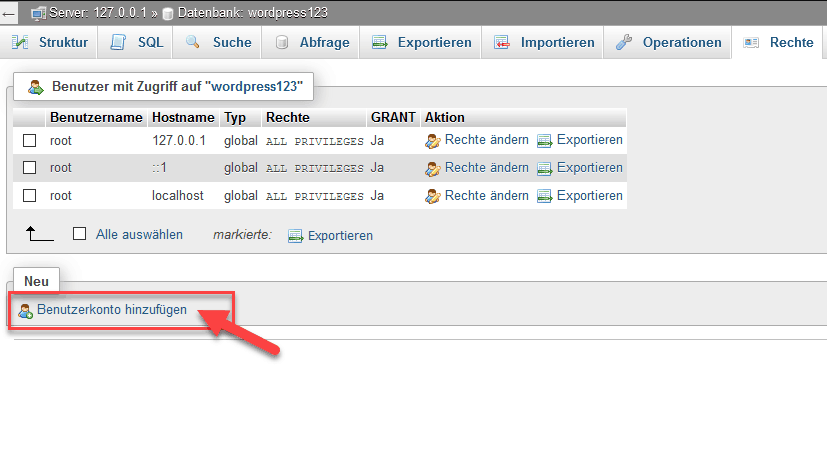Click the Operationen wrench icon
827x471 pixels.
pyautogui.click(x=623, y=43)
